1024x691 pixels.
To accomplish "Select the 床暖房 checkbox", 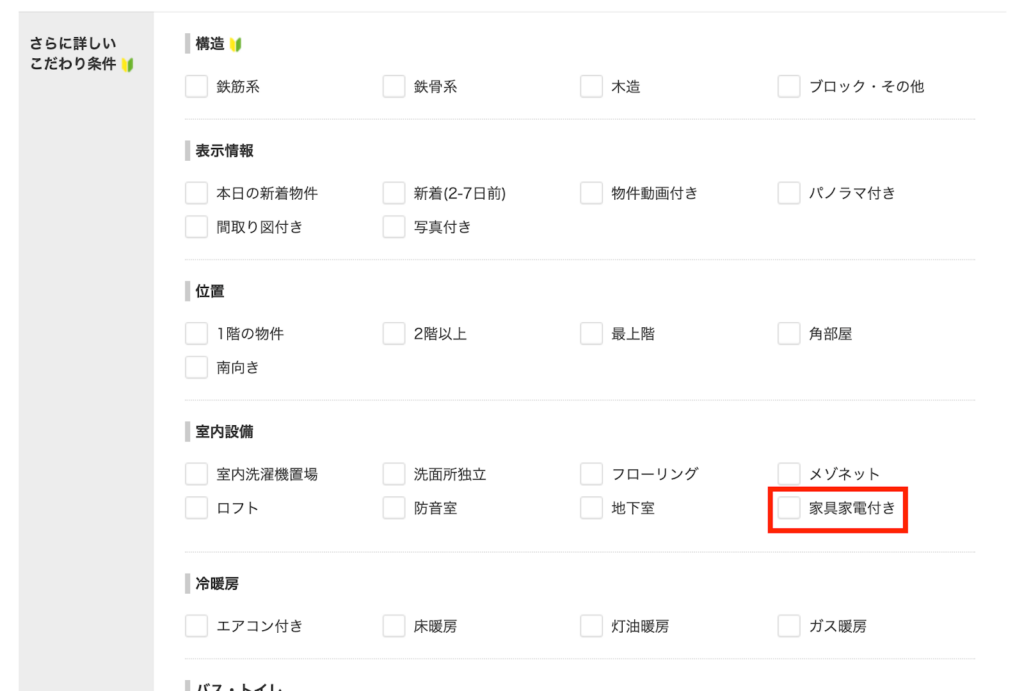I will click(x=394, y=627).
